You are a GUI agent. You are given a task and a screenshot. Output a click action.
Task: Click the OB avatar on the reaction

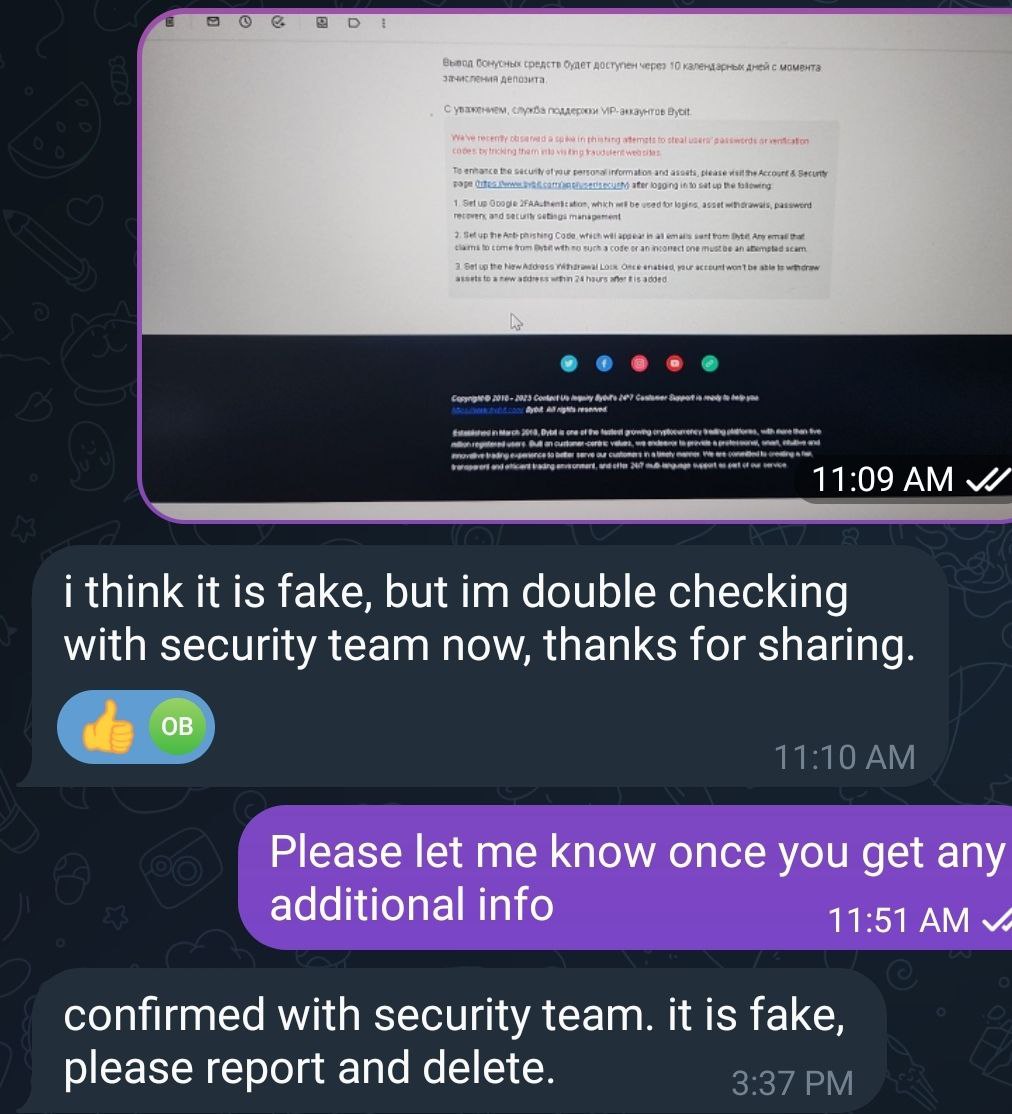[177, 726]
